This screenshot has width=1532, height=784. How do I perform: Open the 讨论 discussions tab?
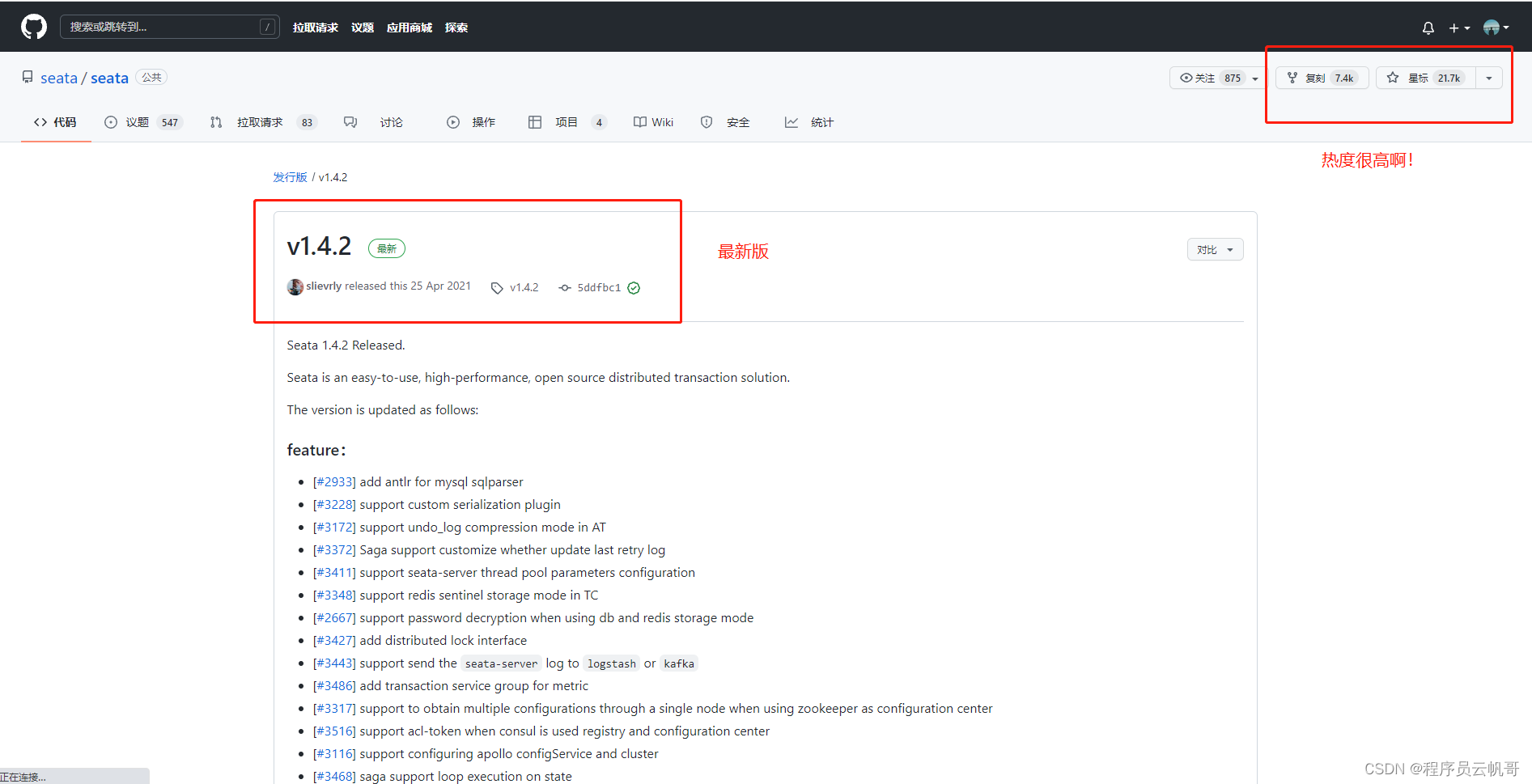373,122
